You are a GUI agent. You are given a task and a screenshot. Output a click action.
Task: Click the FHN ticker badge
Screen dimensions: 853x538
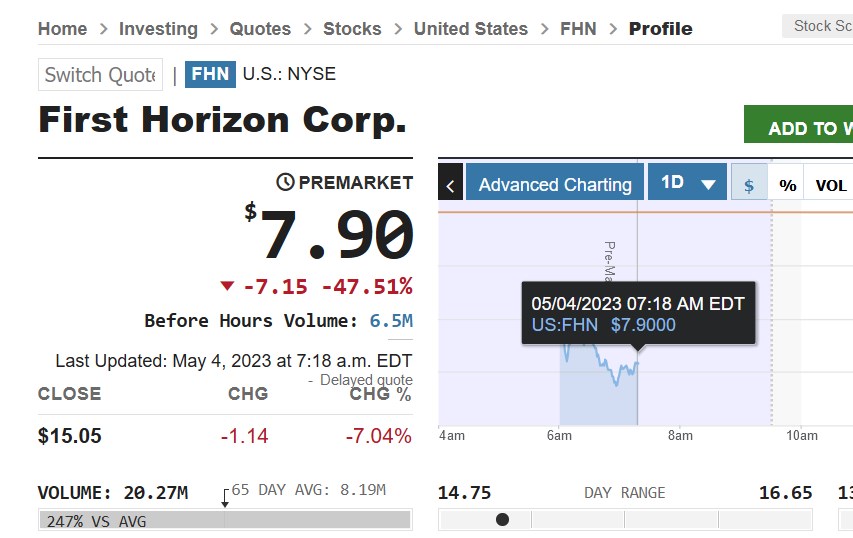tap(210, 74)
